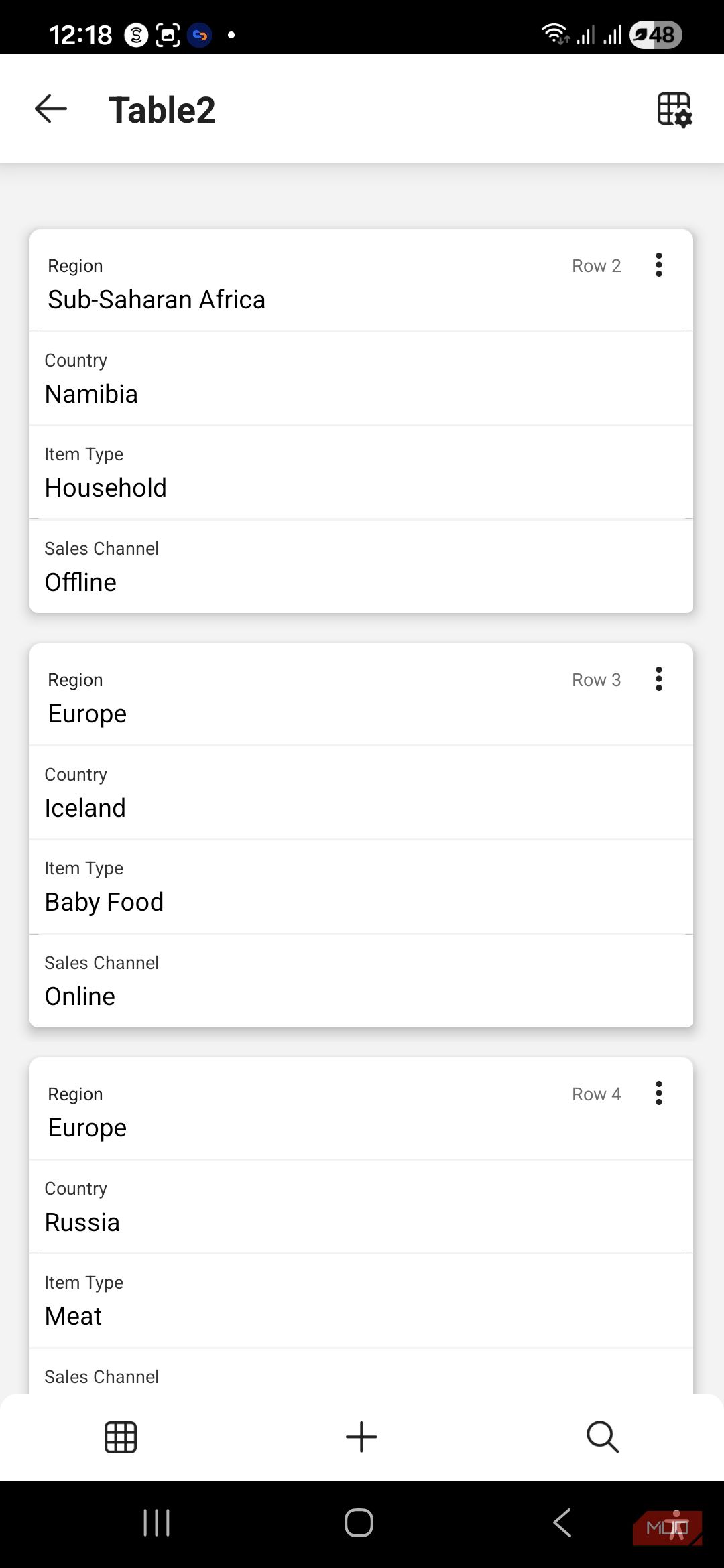Image resolution: width=724 pixels, height=1568 pixels.
Task: Open the Row 4 three-dot menu
Action: tap(659, 1094)
